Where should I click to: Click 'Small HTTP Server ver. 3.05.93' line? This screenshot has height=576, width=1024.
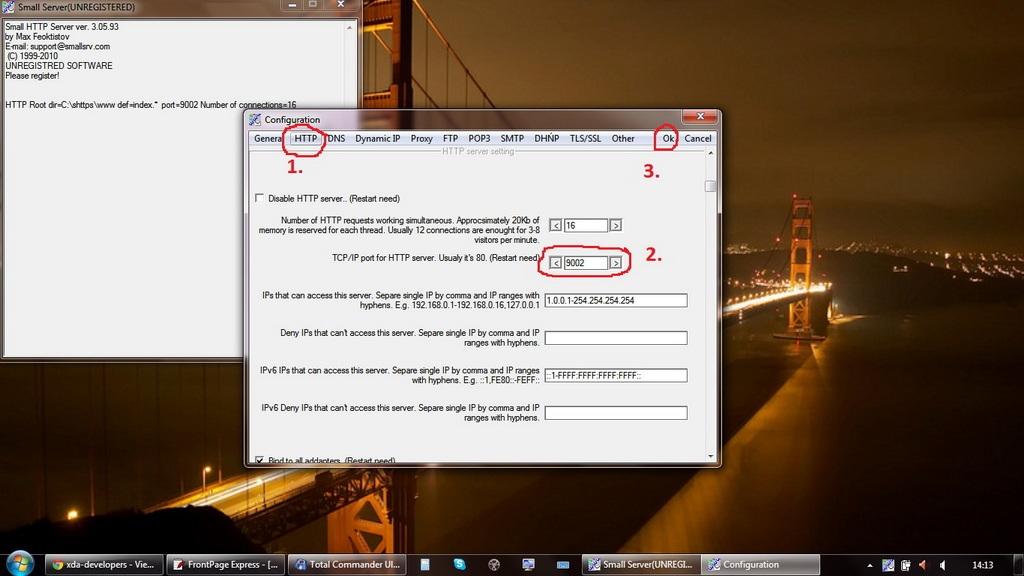62,27
